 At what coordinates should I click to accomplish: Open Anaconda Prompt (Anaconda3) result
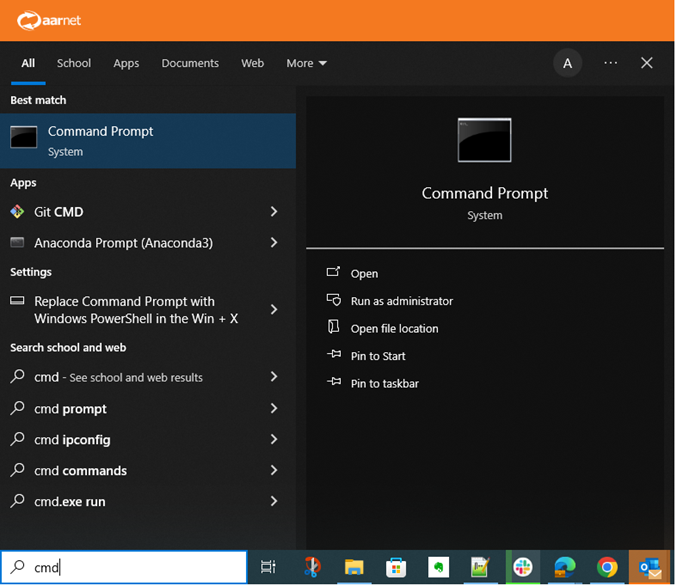[148, 243]
